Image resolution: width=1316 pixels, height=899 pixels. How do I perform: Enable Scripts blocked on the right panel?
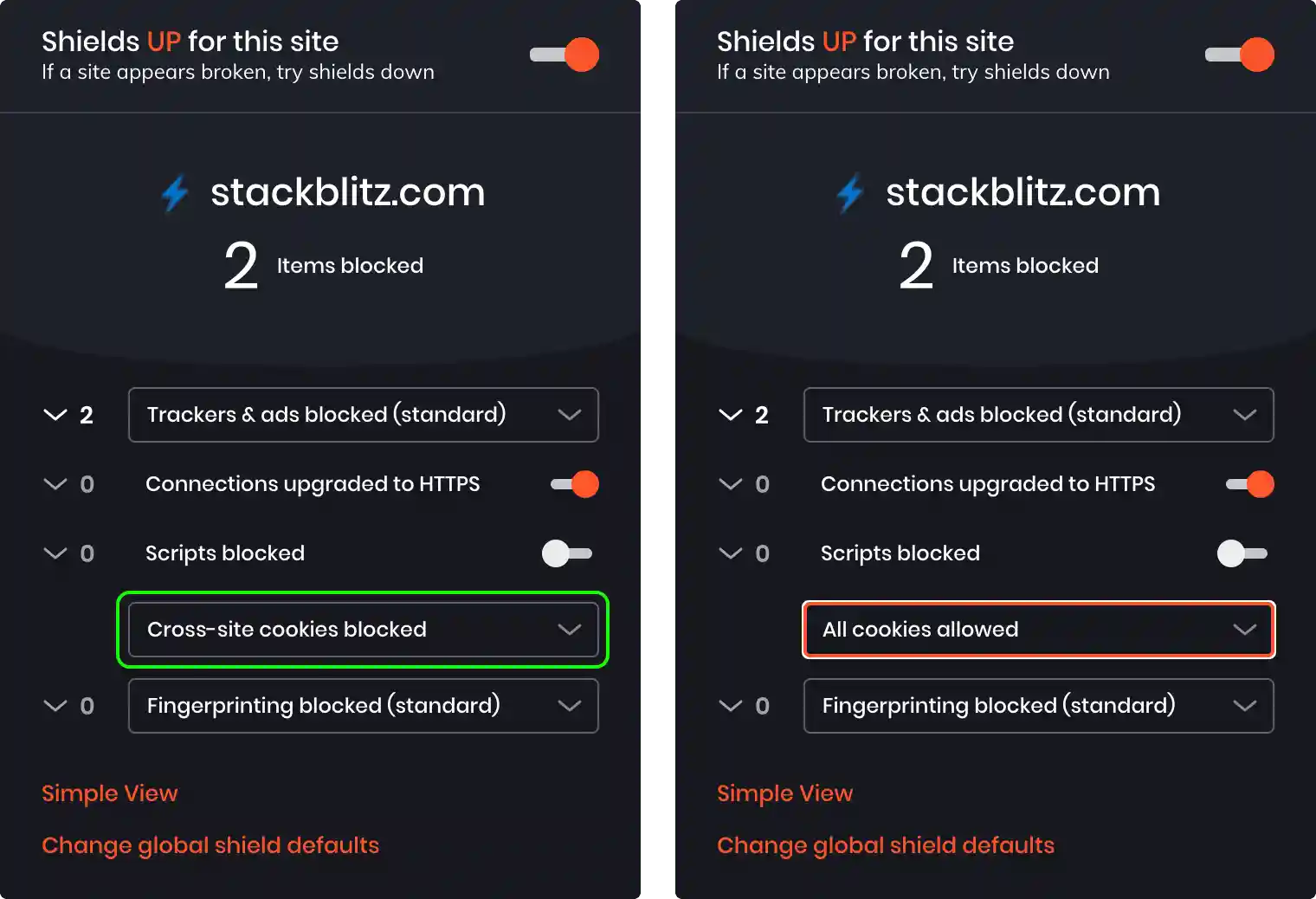click(1243, 553)
